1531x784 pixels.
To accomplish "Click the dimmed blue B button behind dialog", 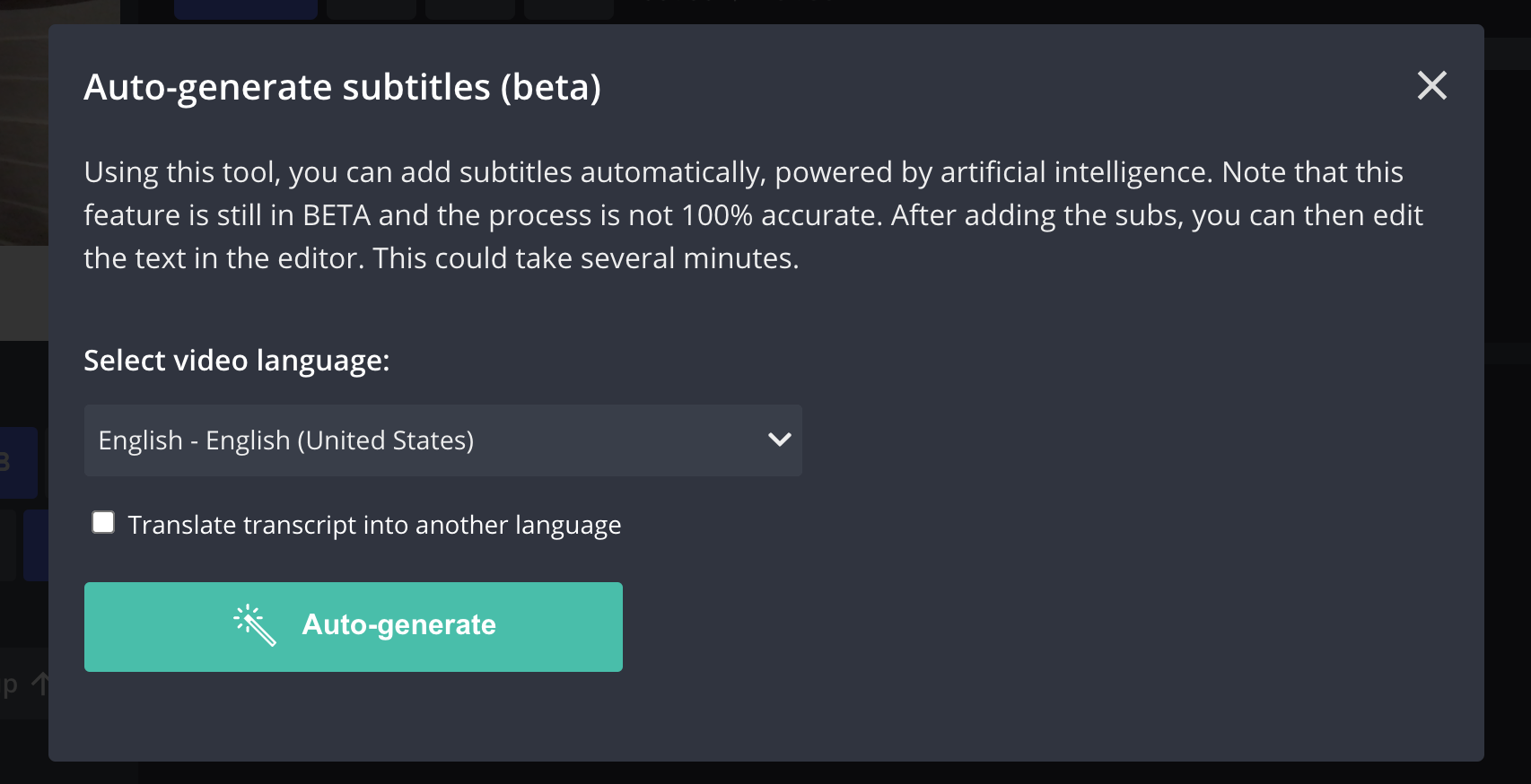I will pyautogui.click(x=18, y=463).
